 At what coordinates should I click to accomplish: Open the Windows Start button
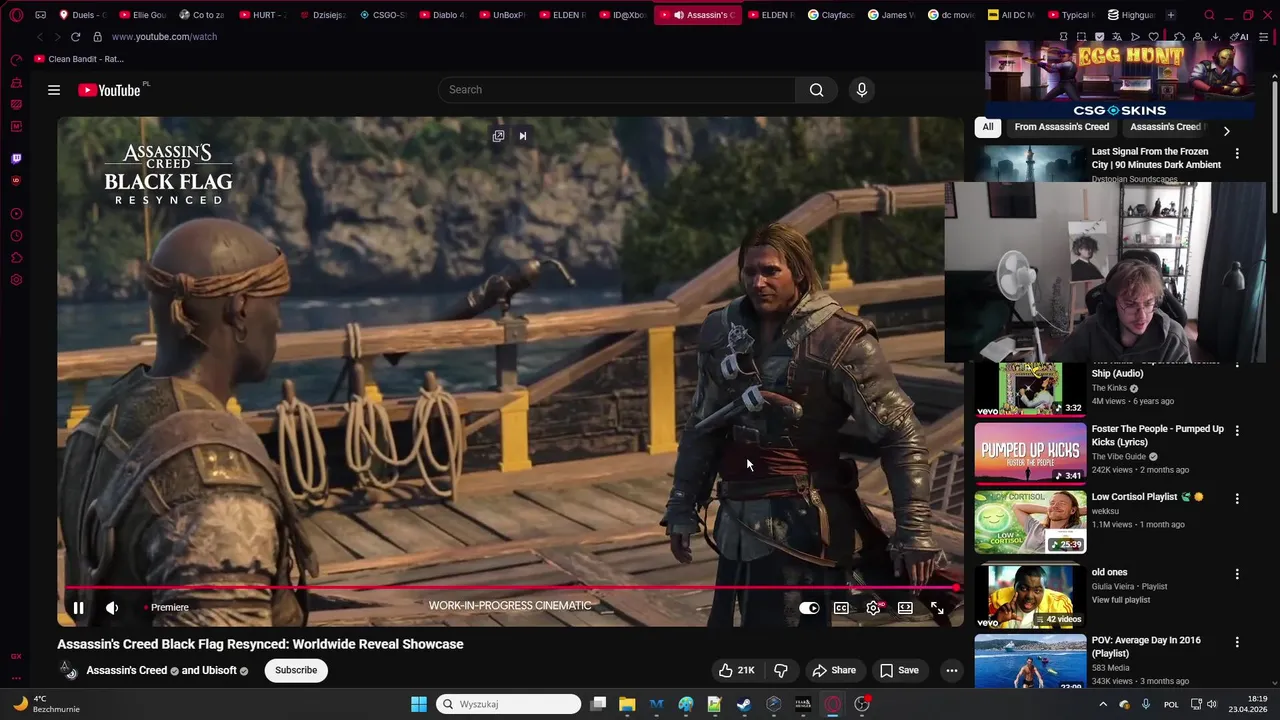coord(419,704)
